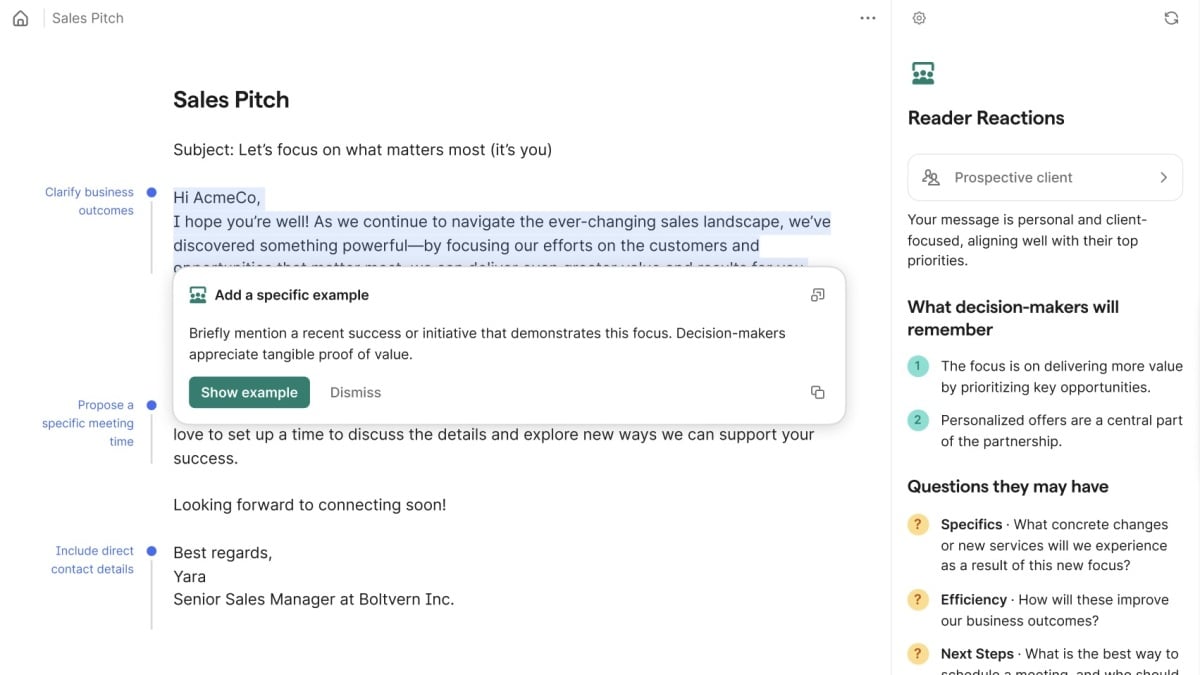Viewport: 1200px width, 675px height.
Task: Click the Efficiency question mark icon
Action: [917, 600]
